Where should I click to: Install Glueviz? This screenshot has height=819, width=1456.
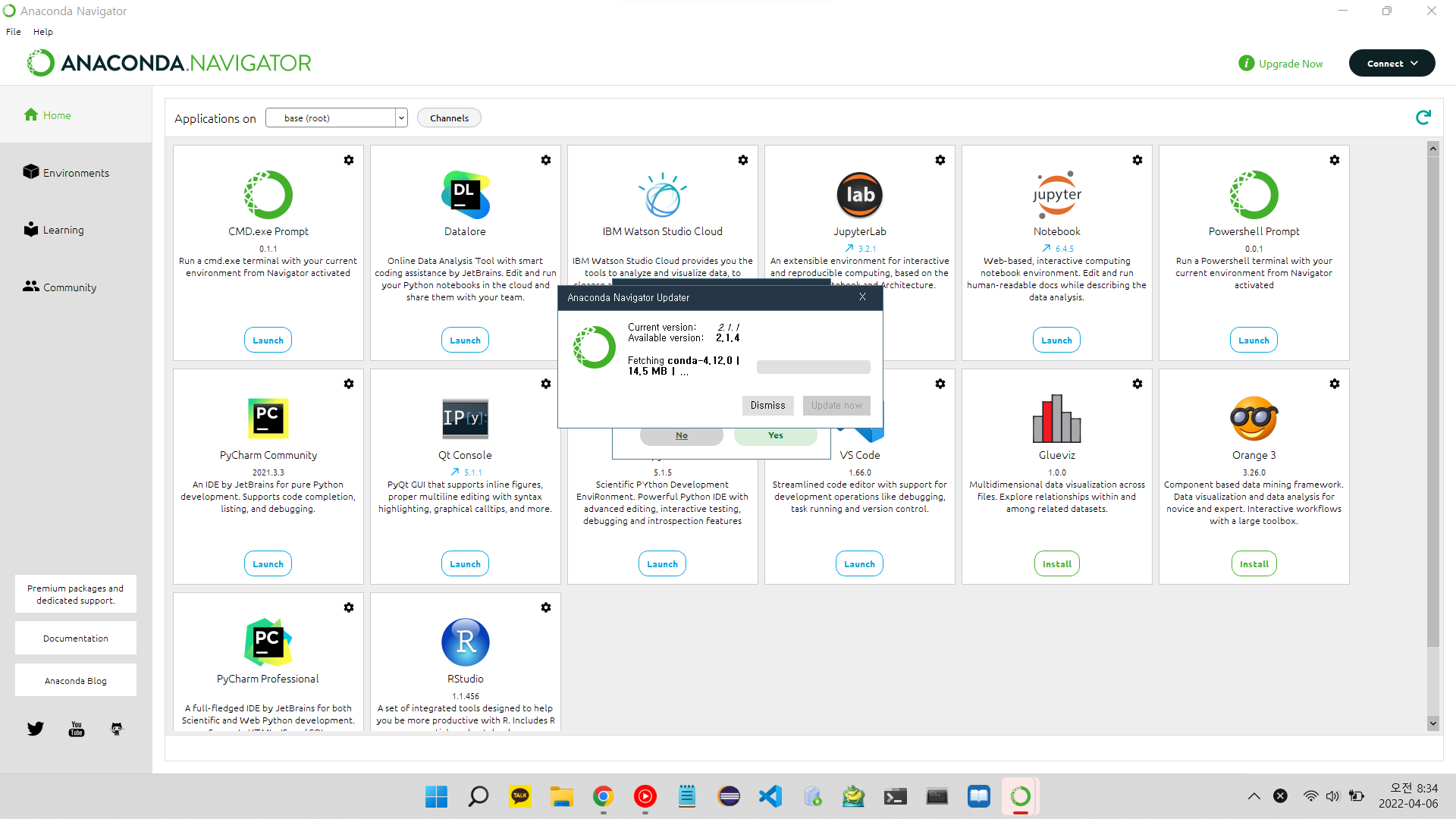(x=1056, y=563)
